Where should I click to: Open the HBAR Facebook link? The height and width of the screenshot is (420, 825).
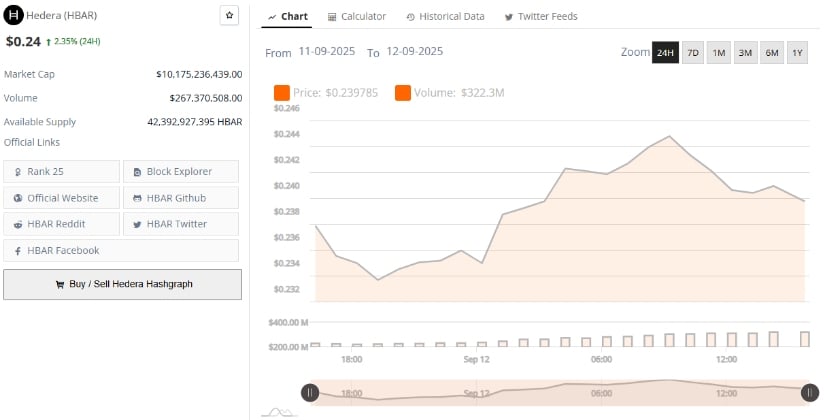point(121,251)
